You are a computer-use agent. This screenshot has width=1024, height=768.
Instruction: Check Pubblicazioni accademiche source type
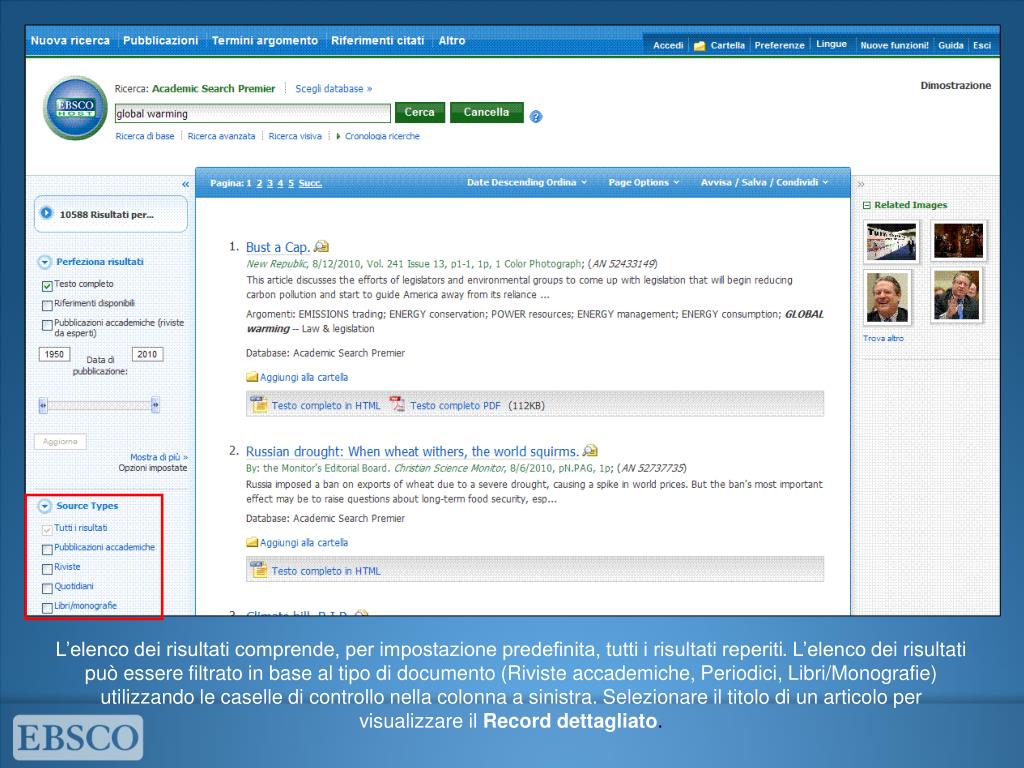(47, 549)
